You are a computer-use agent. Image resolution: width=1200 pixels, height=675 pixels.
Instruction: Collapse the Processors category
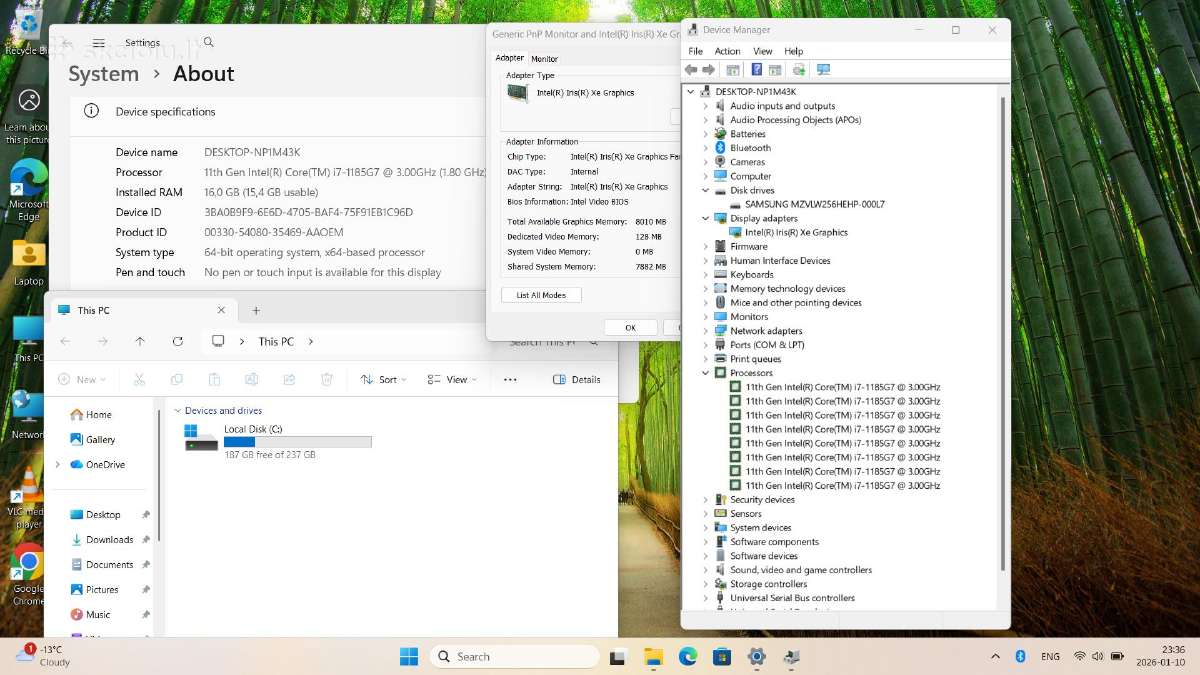click(705, 373)
